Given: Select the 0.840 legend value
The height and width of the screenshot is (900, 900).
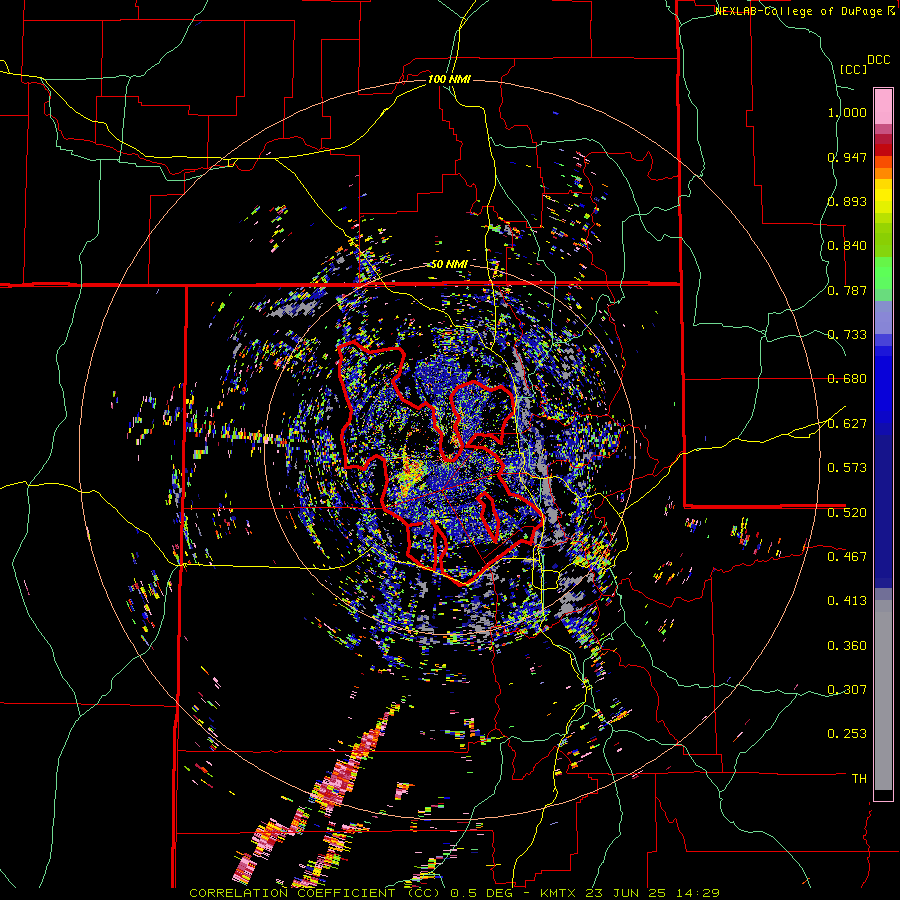Looking at the screenshot, I should click(847, 246).
